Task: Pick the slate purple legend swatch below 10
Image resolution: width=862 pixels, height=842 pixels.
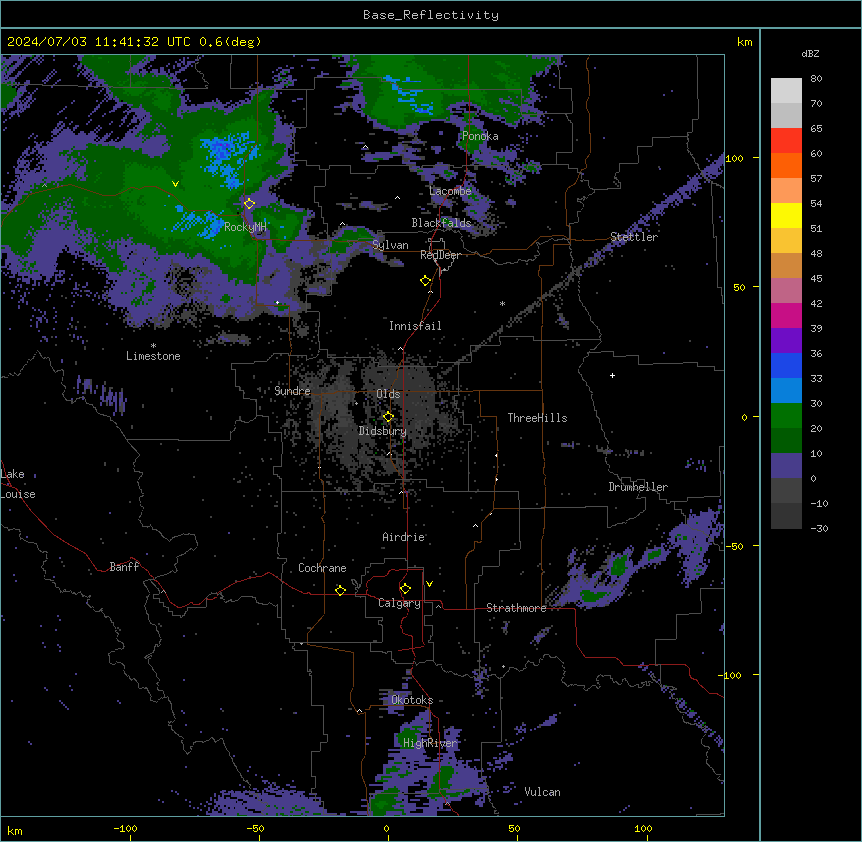Action: [x=786, y=466]
